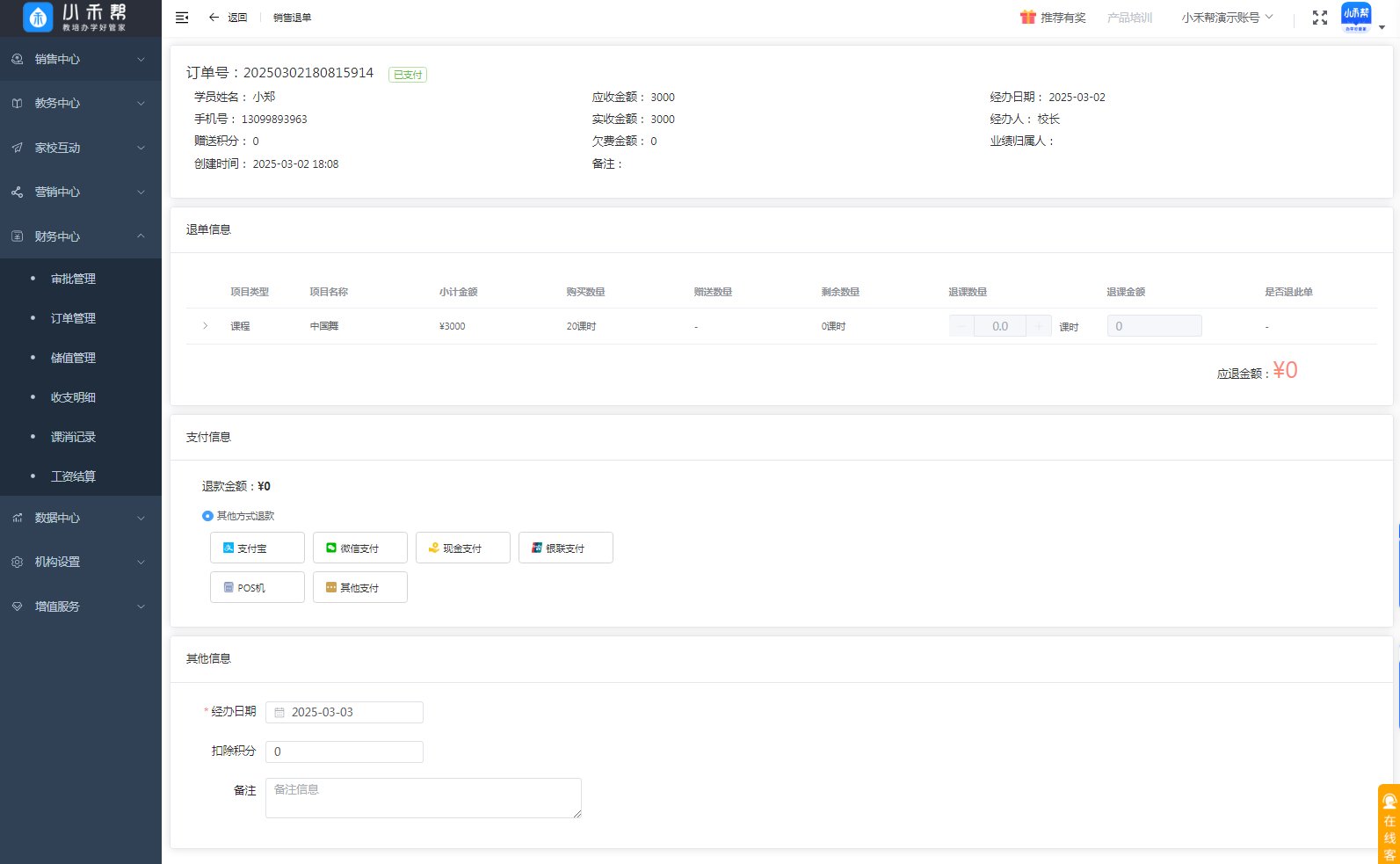The height and width of the screenshot is (864, 1400).
Task: Expand the 营销中心 menu chevron
Action: 141,192
